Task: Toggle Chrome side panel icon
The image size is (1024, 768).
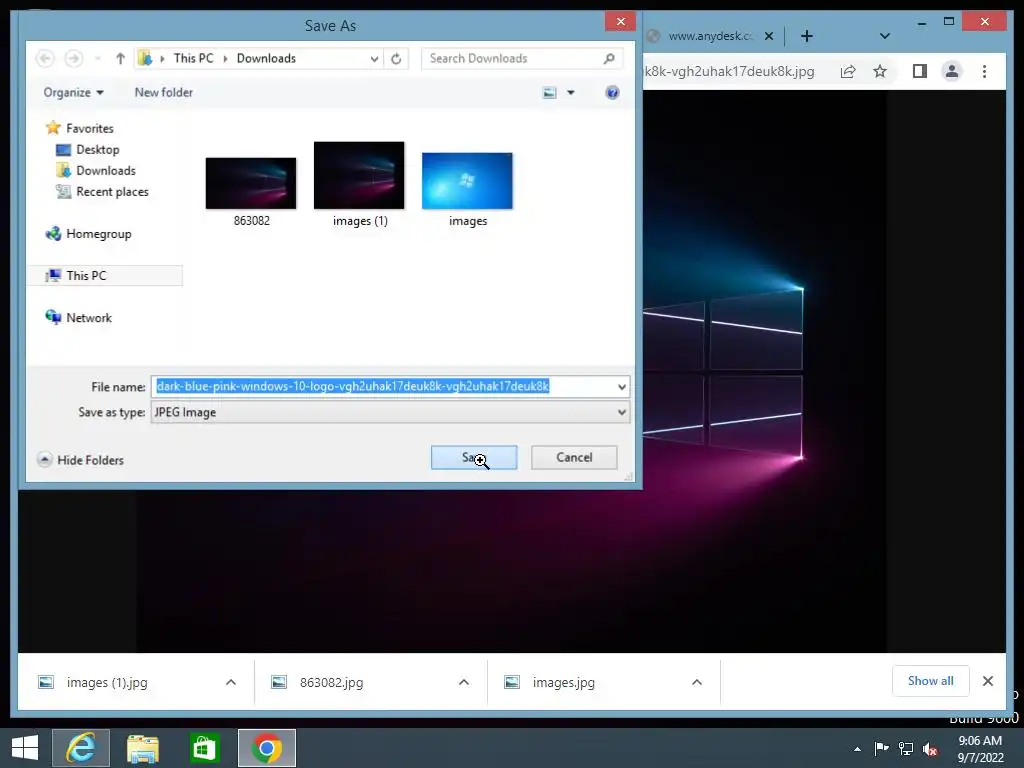Action: (920, 71)
